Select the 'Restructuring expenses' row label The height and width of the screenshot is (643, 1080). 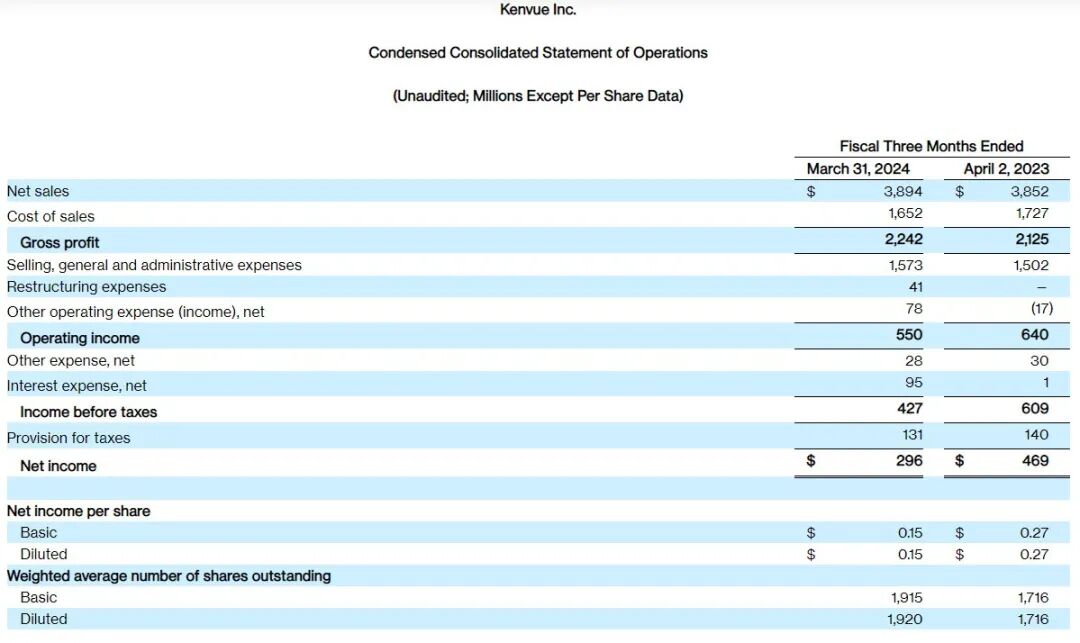pyautogui.click(x=87, y=286)
